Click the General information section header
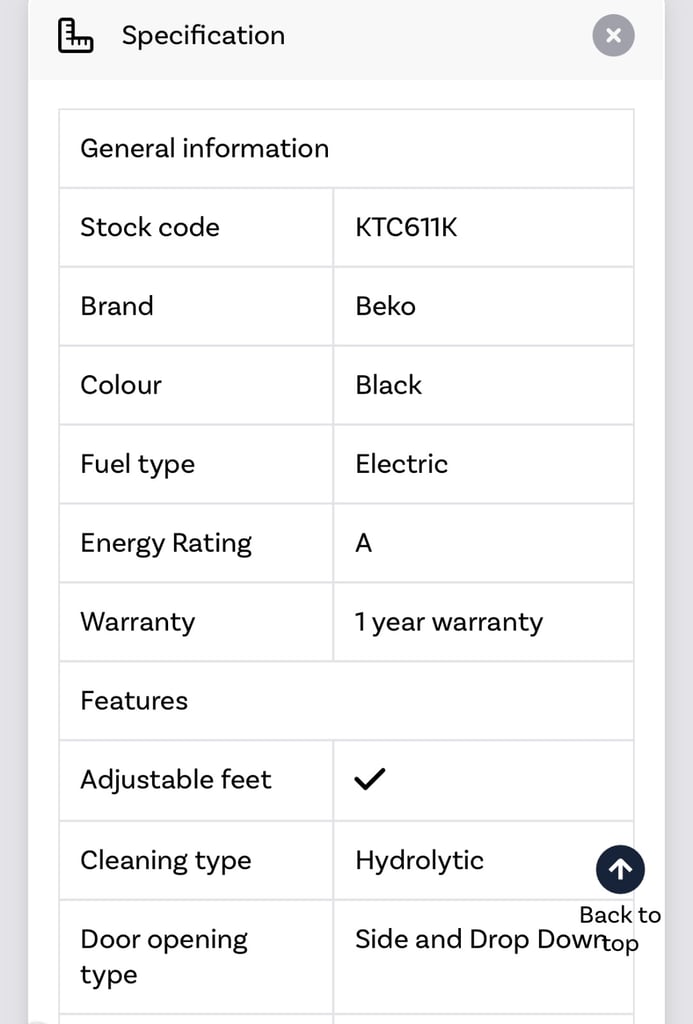Screen dimensions: 693x1024 click(204, 148)
